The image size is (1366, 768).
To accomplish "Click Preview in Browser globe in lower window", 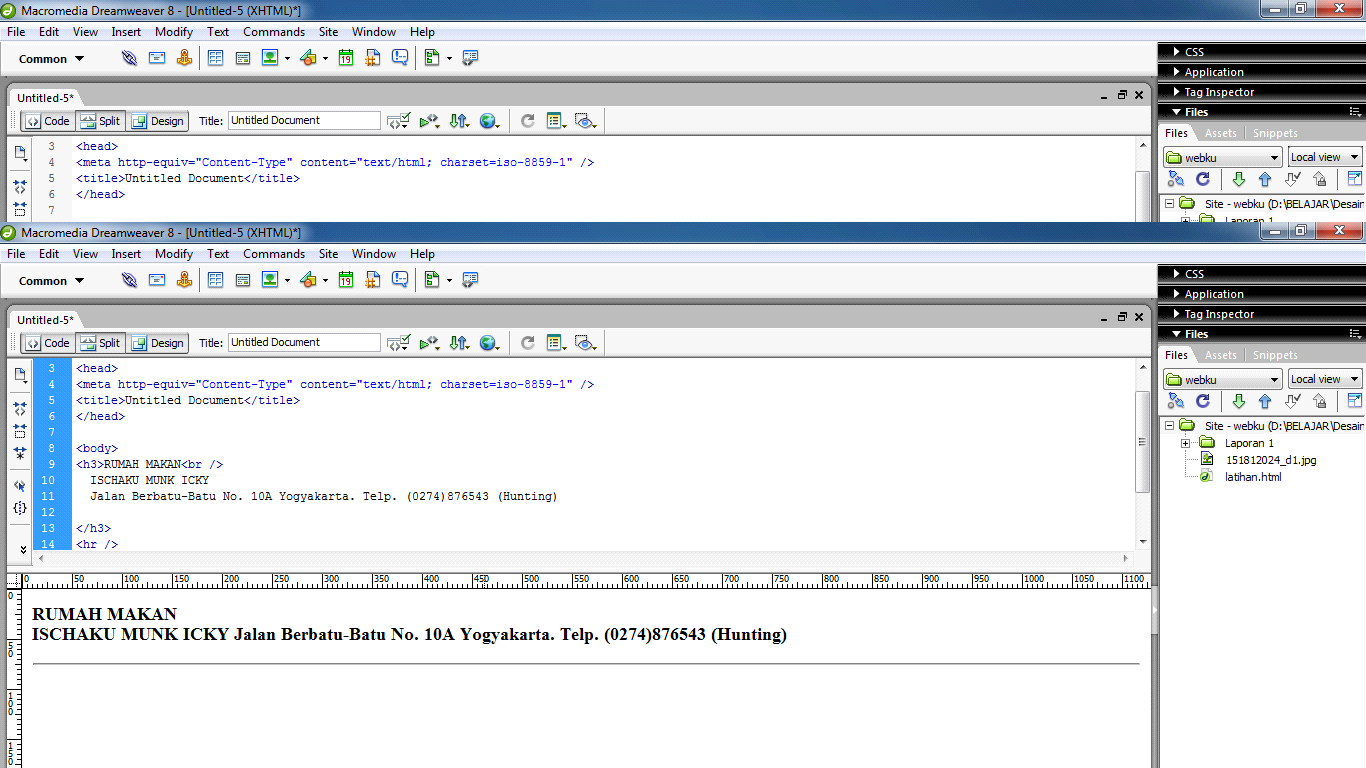I will coord(489,343).
